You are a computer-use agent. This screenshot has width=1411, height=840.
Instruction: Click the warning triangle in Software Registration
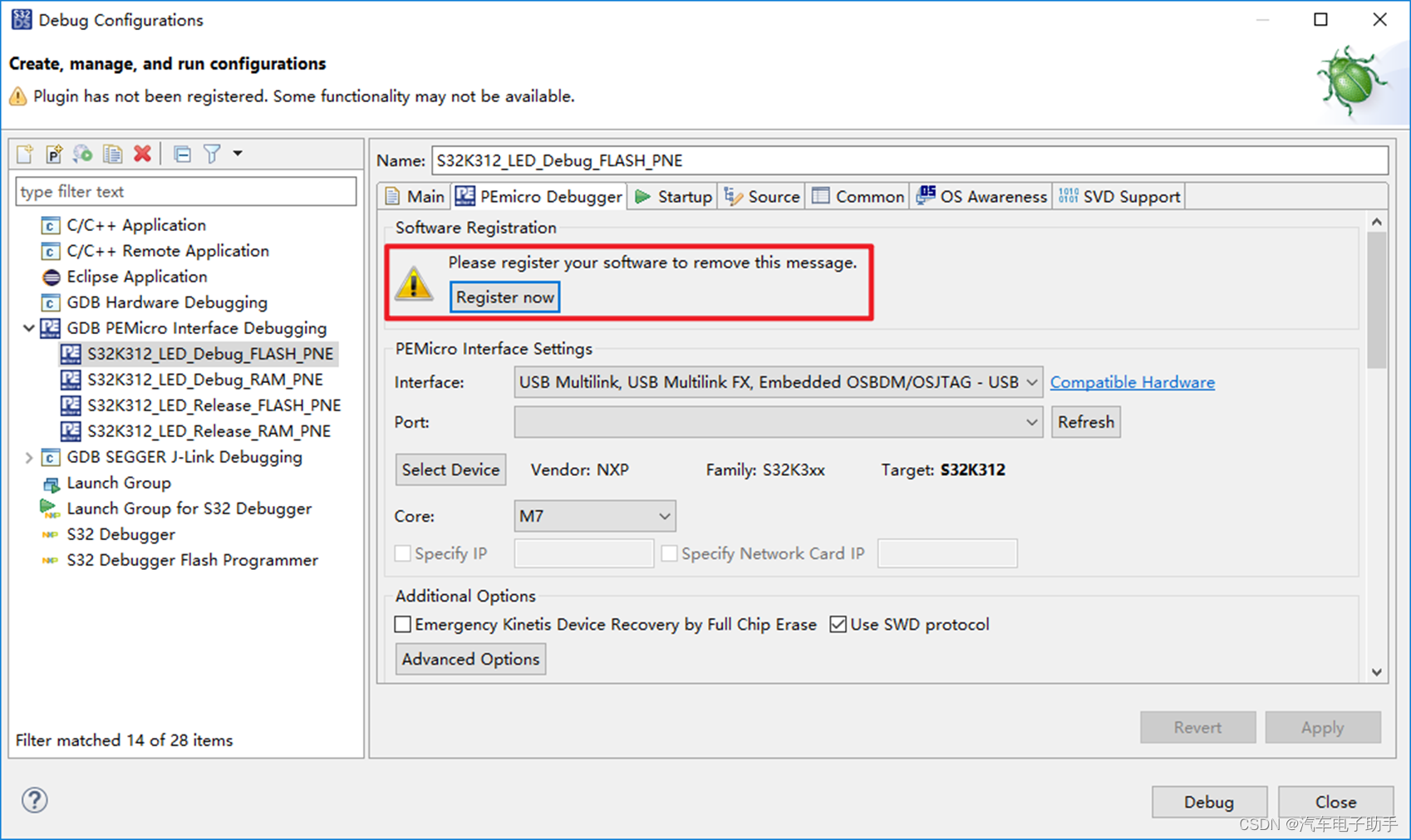(414, 282)
